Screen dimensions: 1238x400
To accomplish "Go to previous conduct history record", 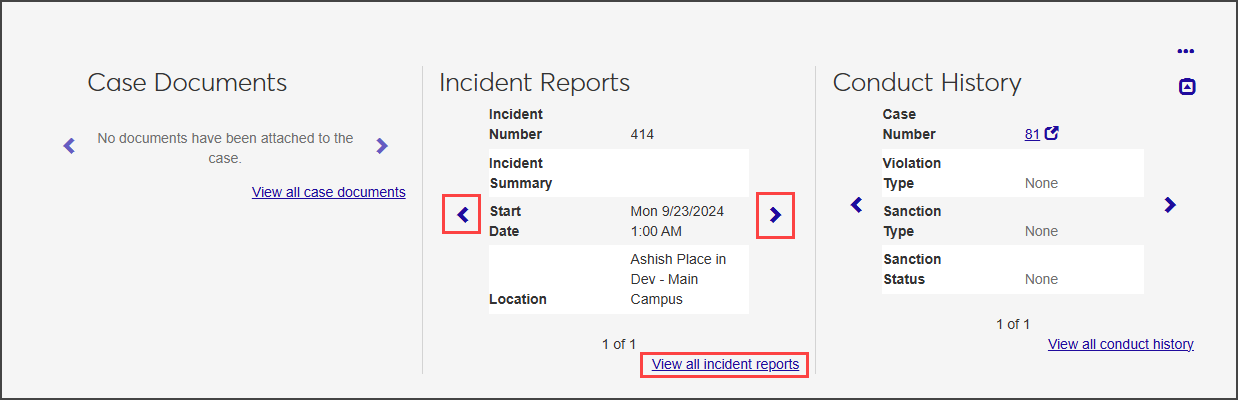I will coord(856,205).
